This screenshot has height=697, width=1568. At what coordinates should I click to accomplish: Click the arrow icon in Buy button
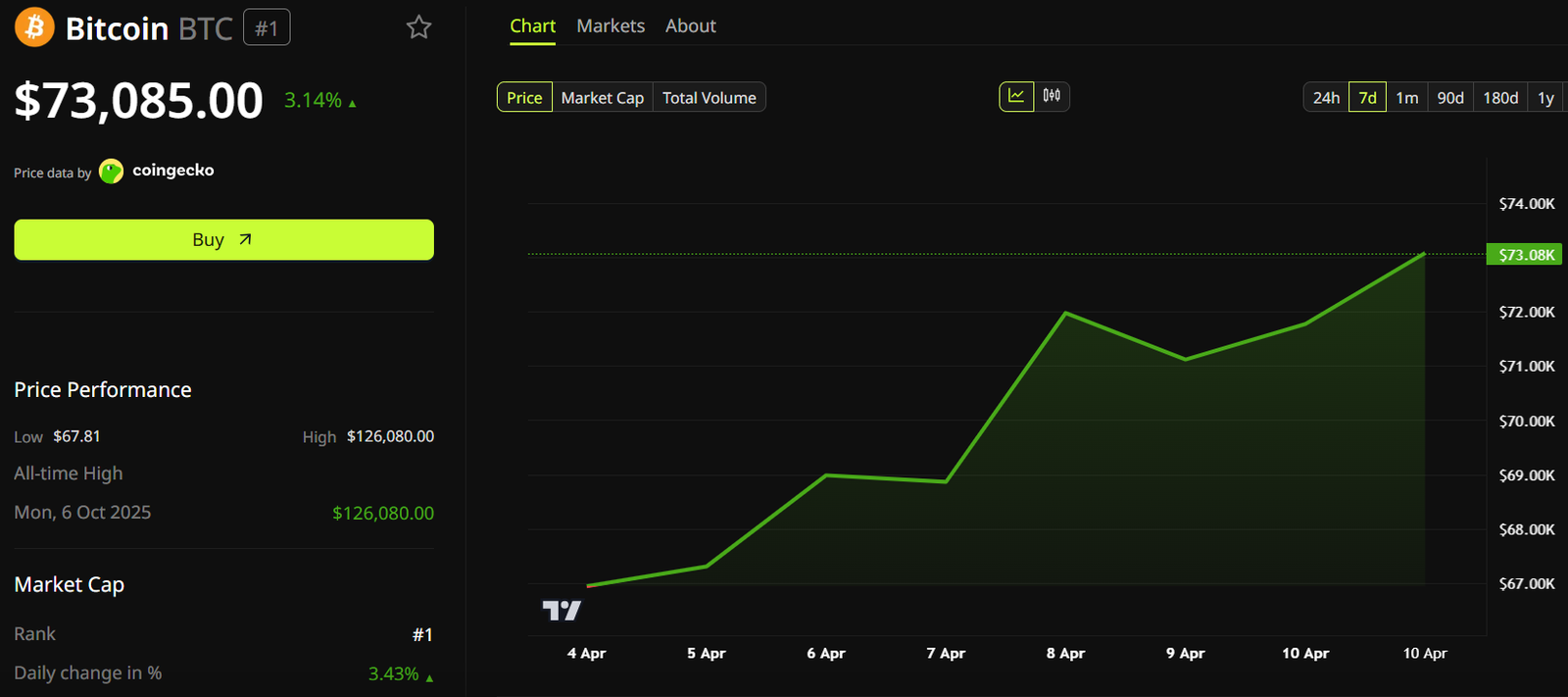click(245, 239)
